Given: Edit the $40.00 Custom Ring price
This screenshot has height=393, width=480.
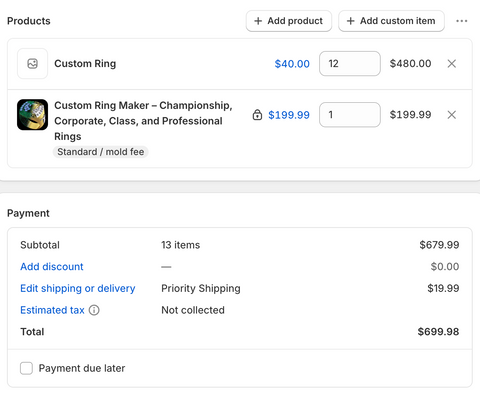Looking at the screenshot, I should click(x=292, y=64).
